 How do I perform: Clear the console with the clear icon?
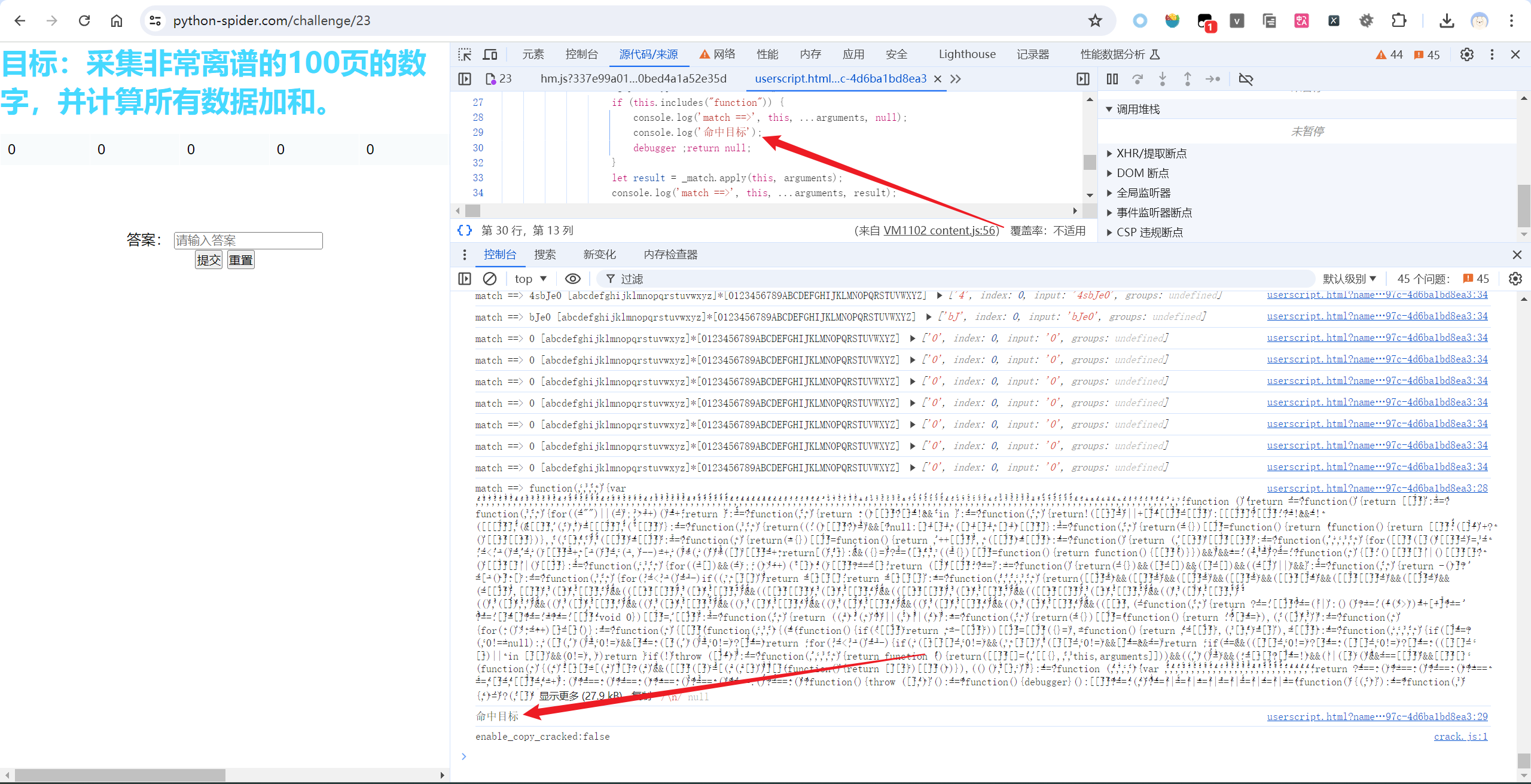pyautogui.click(x=489, y=279)
